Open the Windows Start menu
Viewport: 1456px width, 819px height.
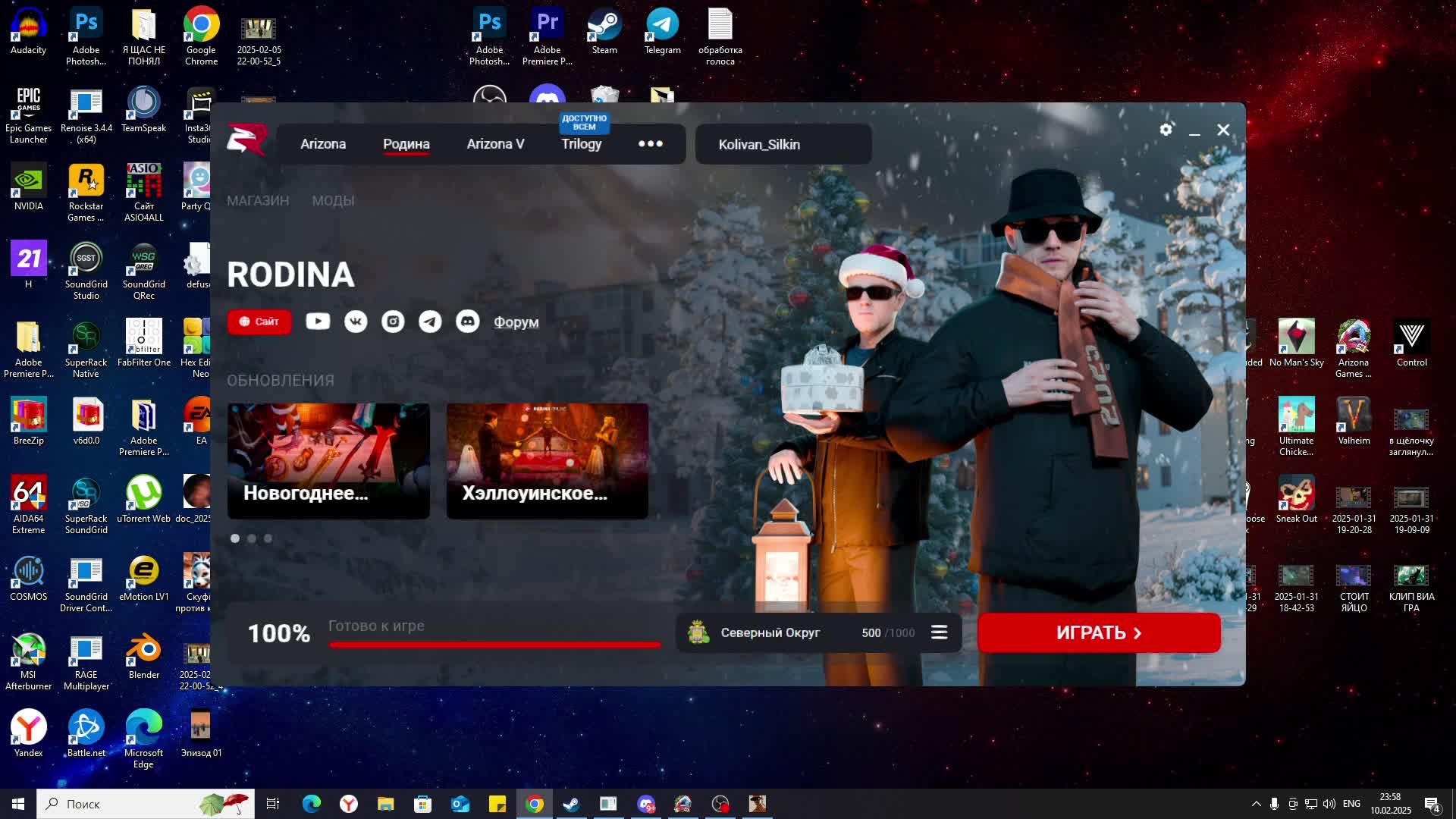(18, 804)
